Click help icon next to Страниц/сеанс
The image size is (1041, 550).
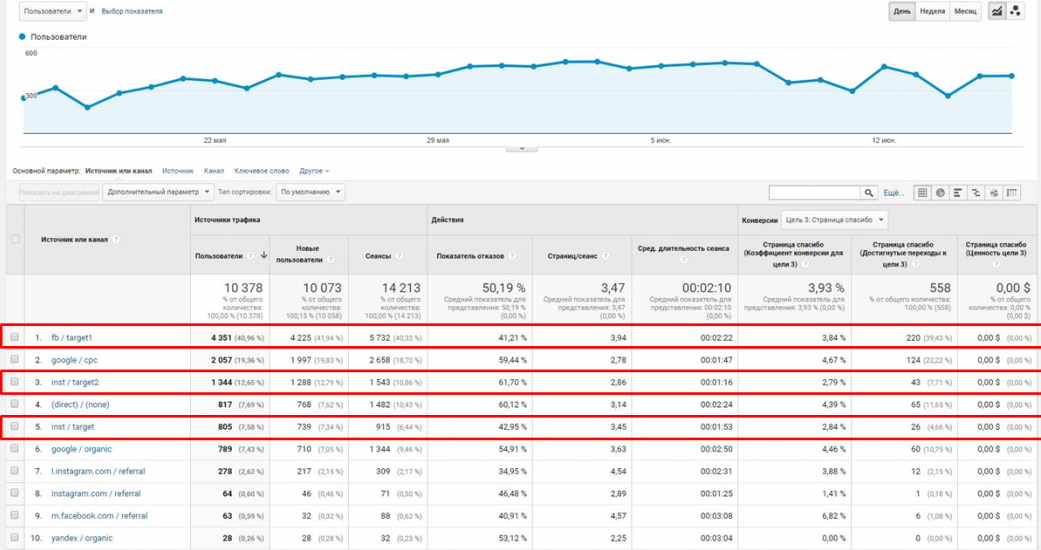606,256
